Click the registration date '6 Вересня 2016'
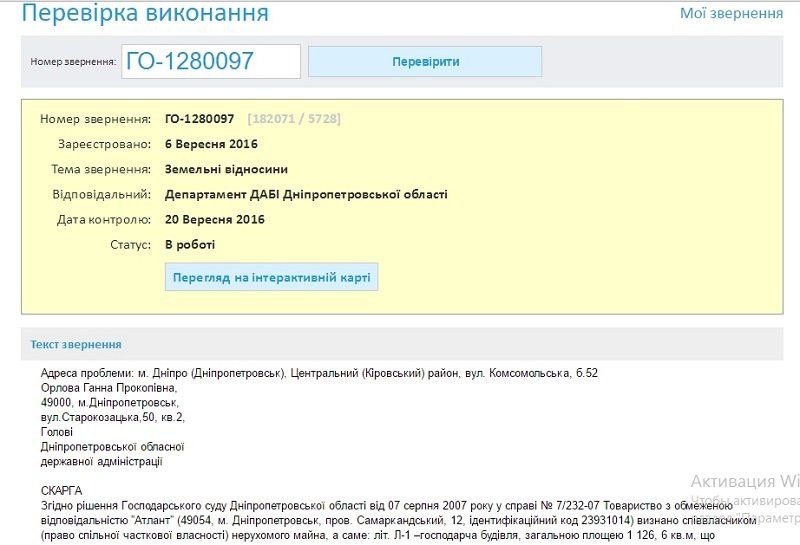Screen dimensions: 800x545 211,144
